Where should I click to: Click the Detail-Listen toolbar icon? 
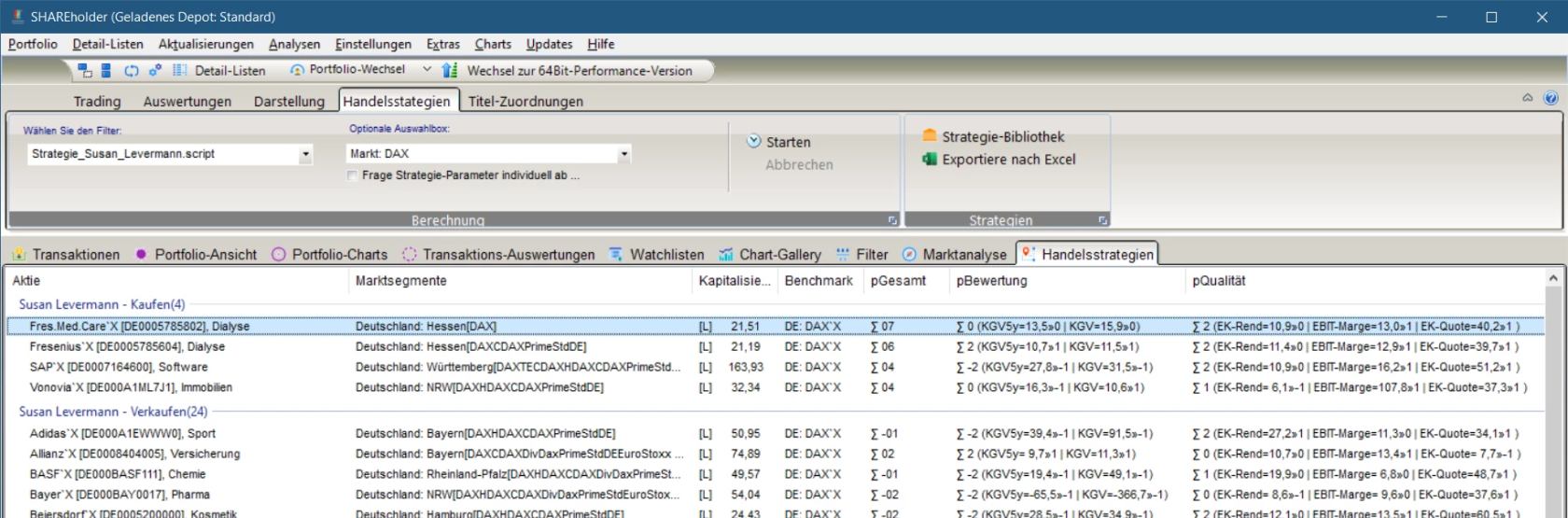coord(180,70)
